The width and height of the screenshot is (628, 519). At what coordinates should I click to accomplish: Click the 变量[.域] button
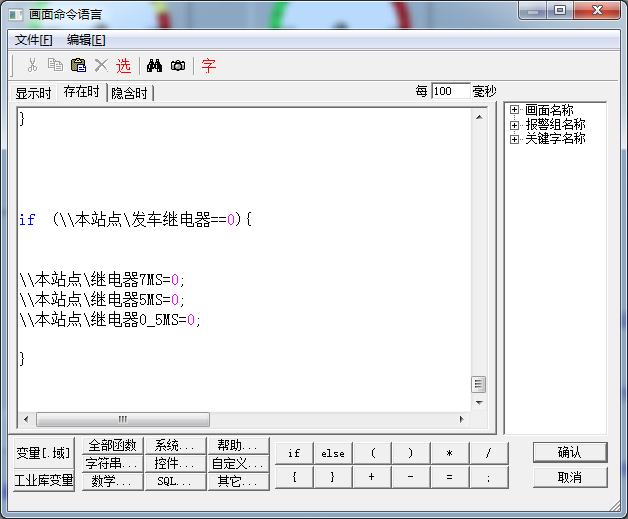coord(44,453)
